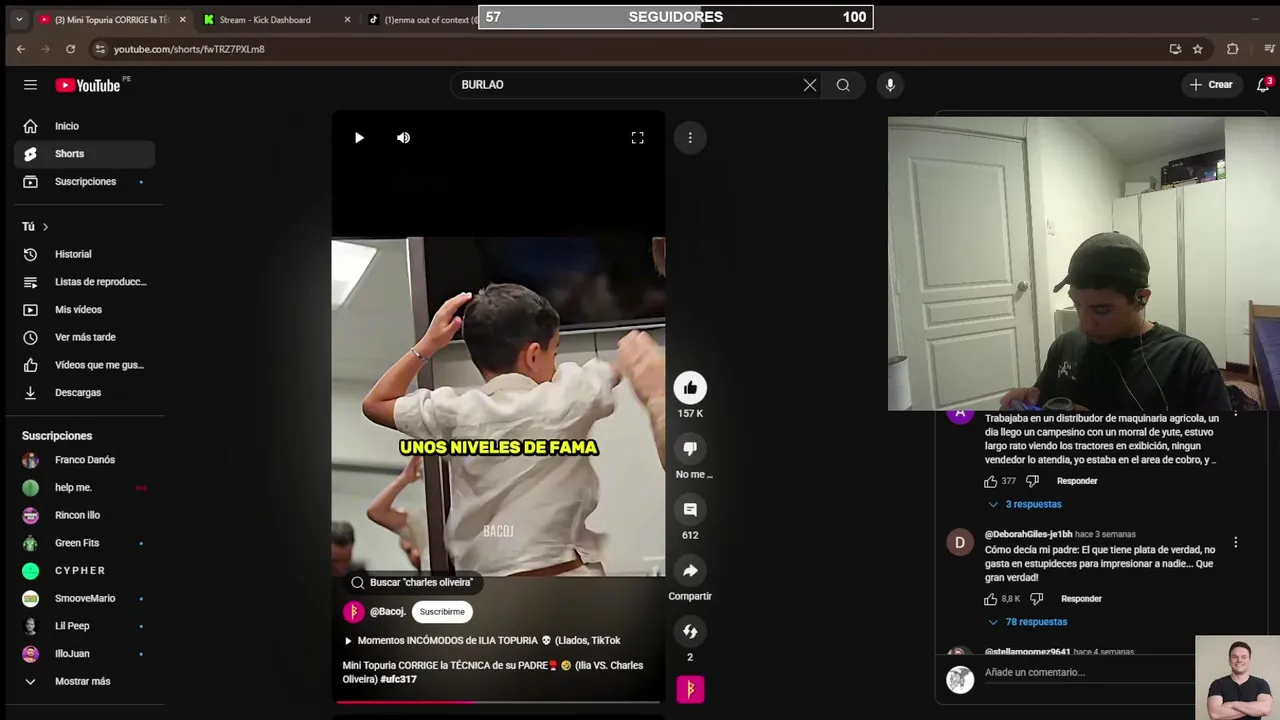Reply to DeborahGiles comment

point(1081,599)
